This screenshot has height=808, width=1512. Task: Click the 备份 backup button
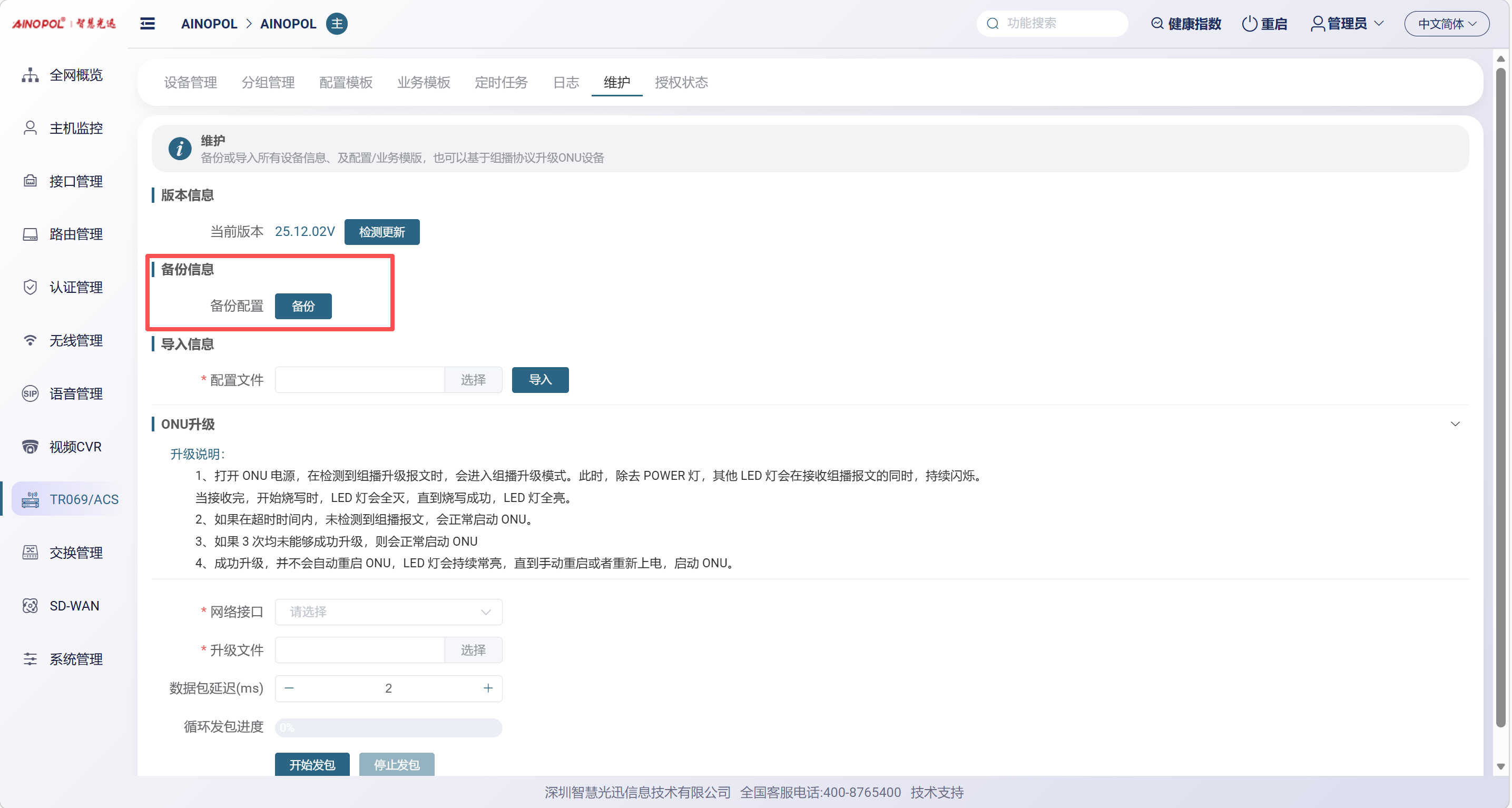pyautogui.click(x=303, y=307)
